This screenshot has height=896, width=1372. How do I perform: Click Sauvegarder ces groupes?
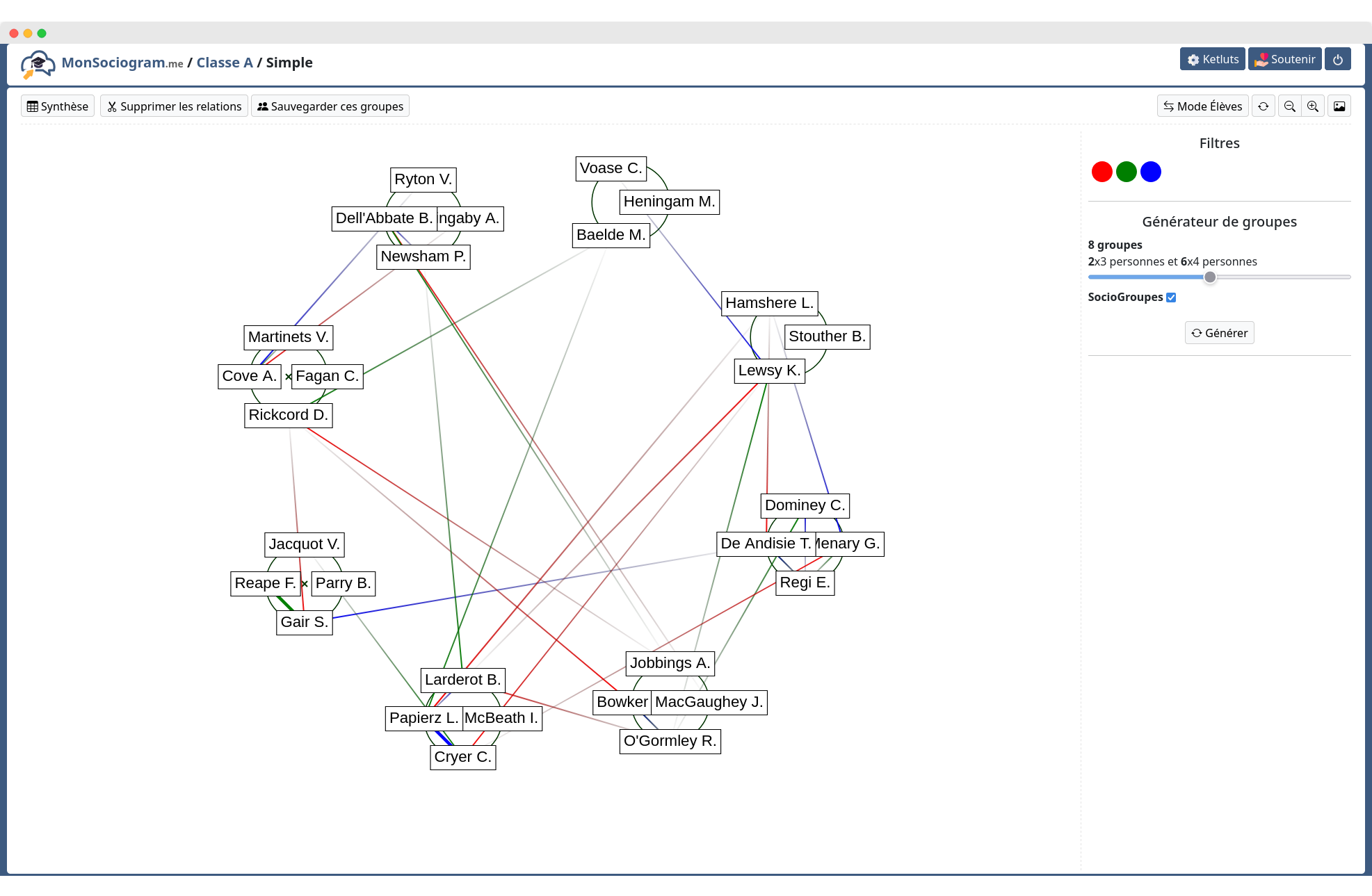point(330,106)
